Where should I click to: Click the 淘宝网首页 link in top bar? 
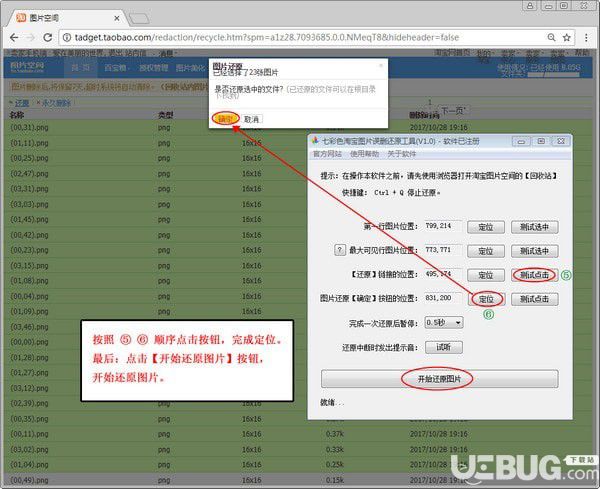coord(452,52)
